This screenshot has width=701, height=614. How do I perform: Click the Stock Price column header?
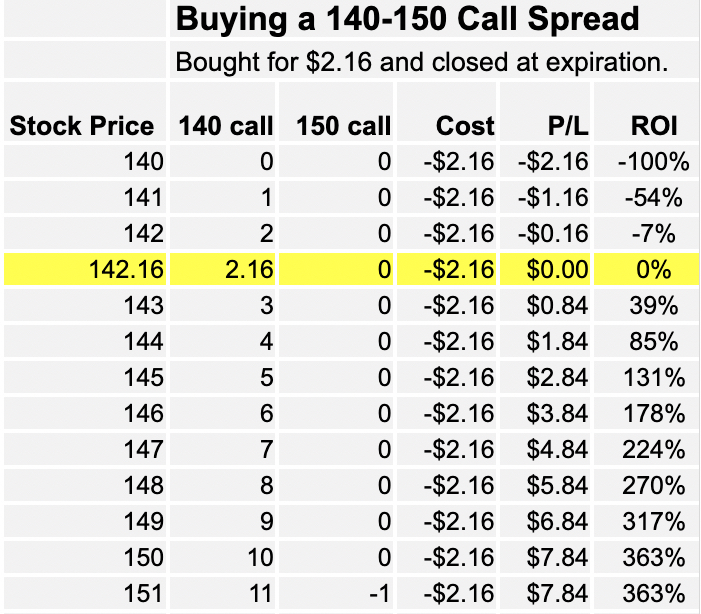point(82,126)
